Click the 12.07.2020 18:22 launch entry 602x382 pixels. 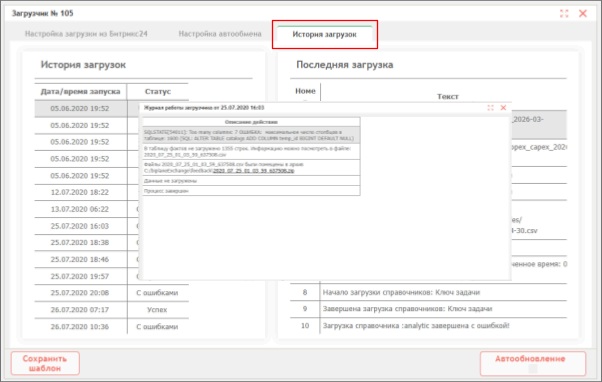[81, 192]
